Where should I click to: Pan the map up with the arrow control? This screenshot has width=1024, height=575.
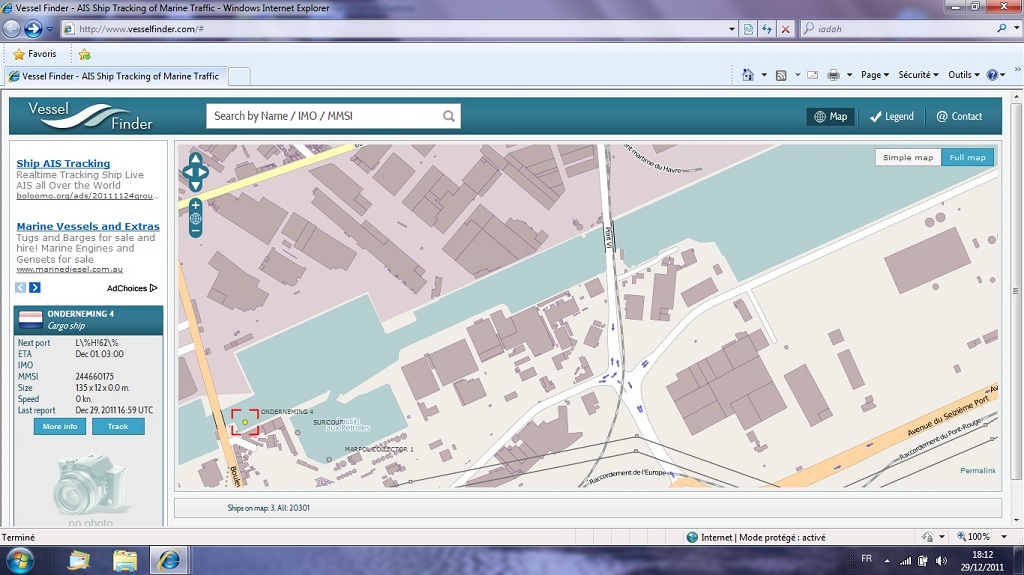[x=195, y=158]
